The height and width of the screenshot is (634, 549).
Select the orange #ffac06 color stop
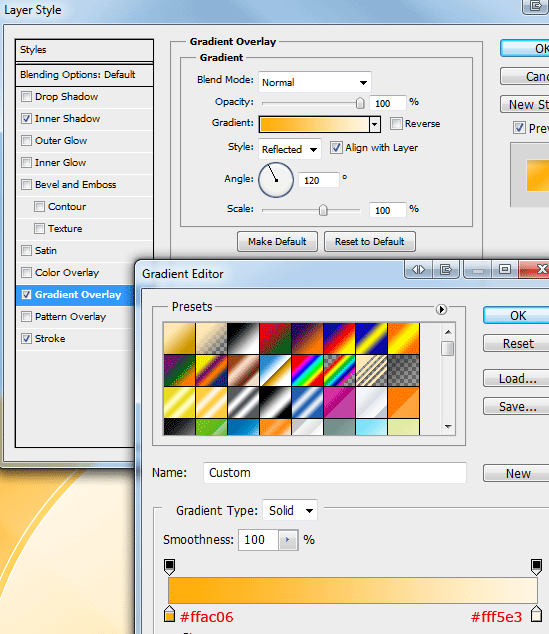tap(169, 613)
